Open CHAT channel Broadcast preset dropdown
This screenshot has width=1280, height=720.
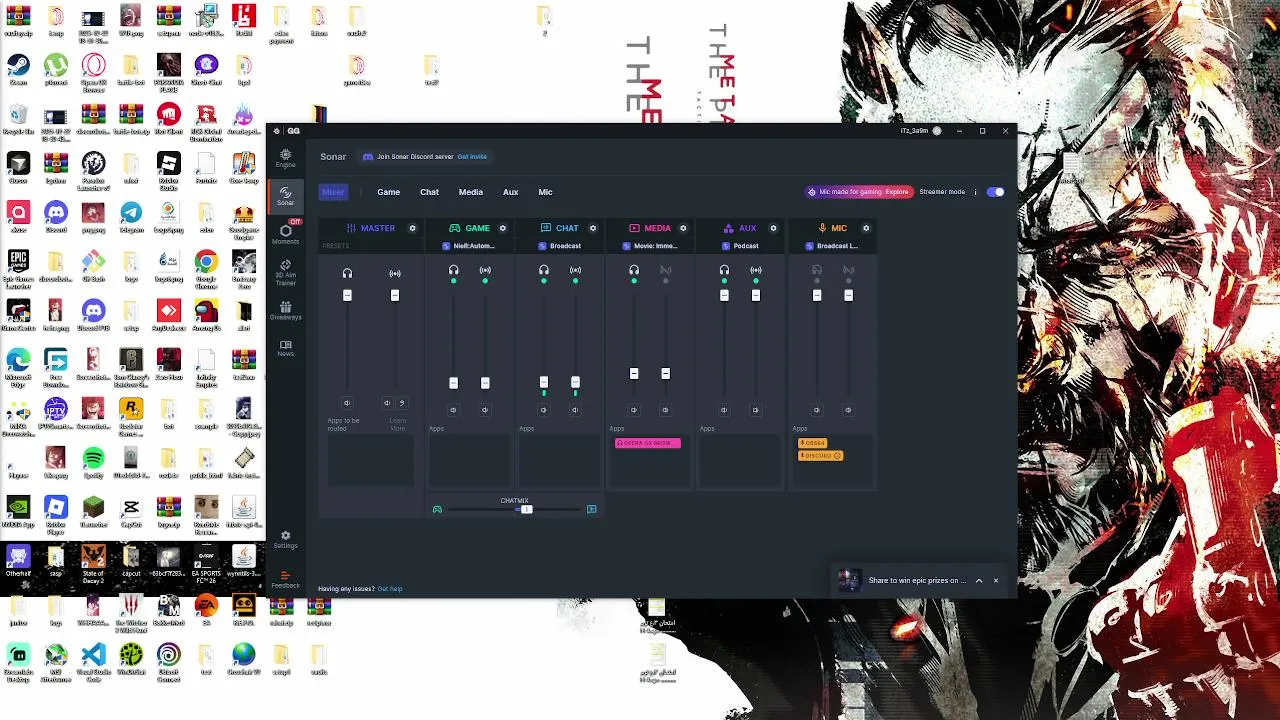[560, 246]
